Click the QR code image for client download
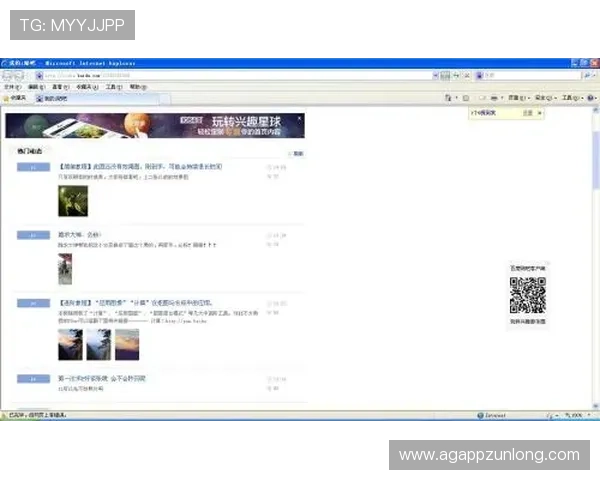The image size is (600, 480). [528, 296]
